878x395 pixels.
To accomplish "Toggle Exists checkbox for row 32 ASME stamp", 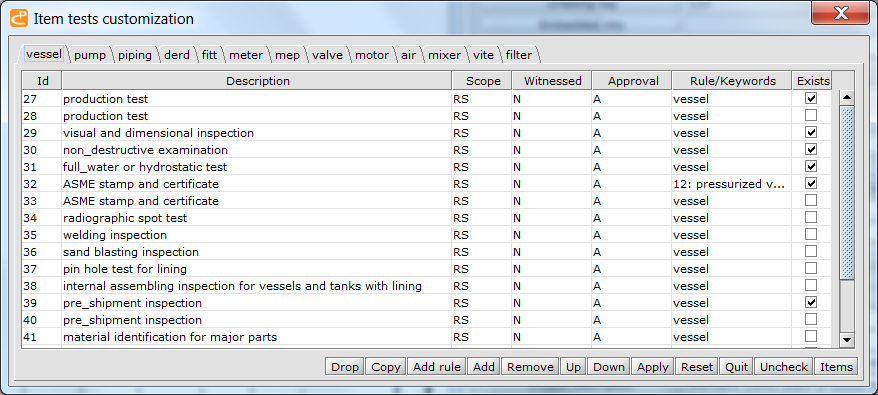I will (810, 183).
